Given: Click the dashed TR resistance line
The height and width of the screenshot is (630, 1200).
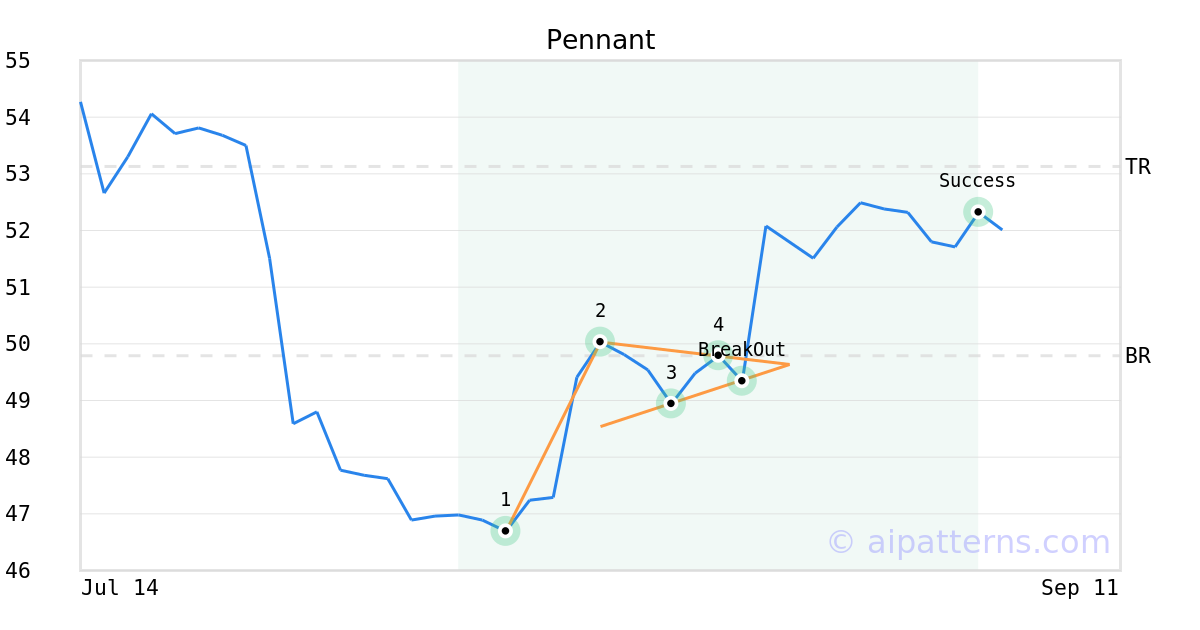Looking at the screenshot, I should coord(600,167).
